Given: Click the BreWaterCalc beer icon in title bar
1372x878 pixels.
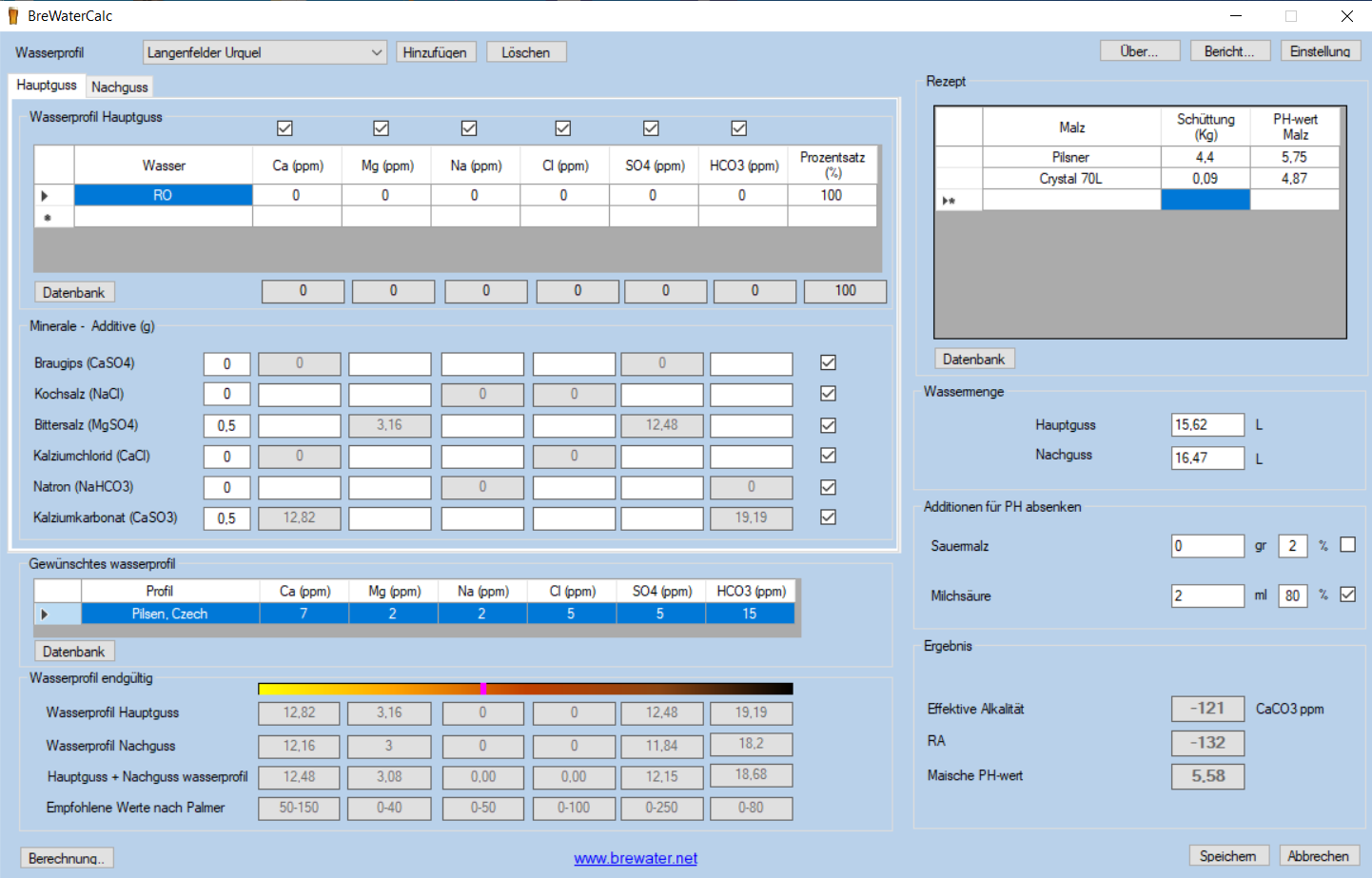Looking at the screenshot, I should 13,16.
